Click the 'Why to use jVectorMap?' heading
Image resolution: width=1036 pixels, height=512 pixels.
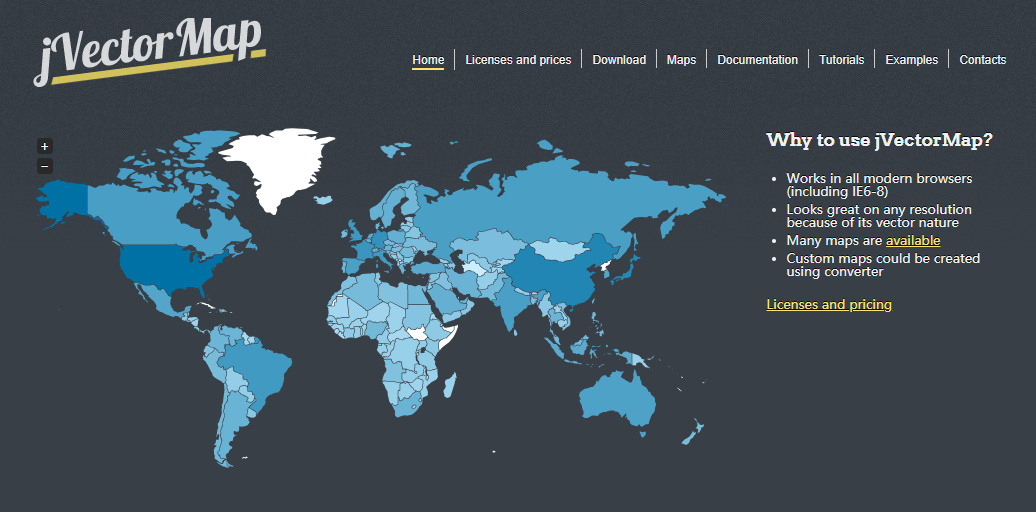[x=879, y=140]
